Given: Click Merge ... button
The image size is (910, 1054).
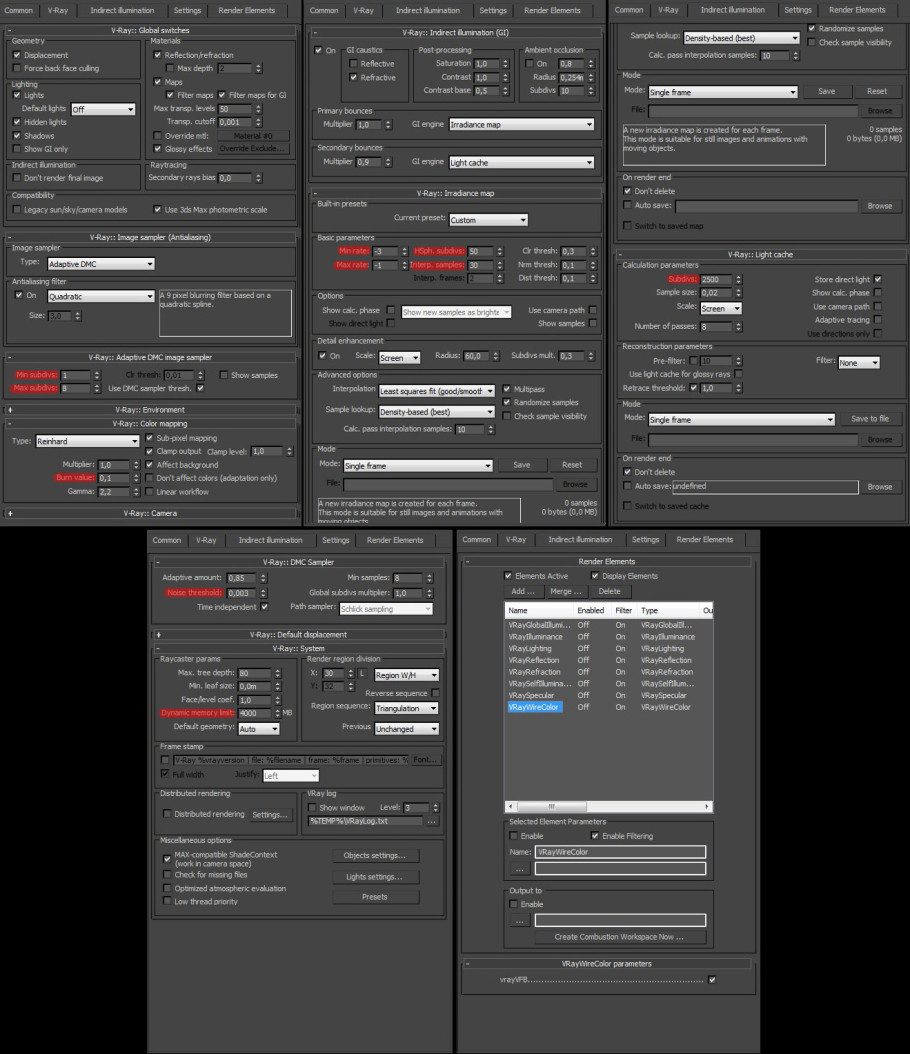Looking at the screenshot, I should tap(565, 591).
